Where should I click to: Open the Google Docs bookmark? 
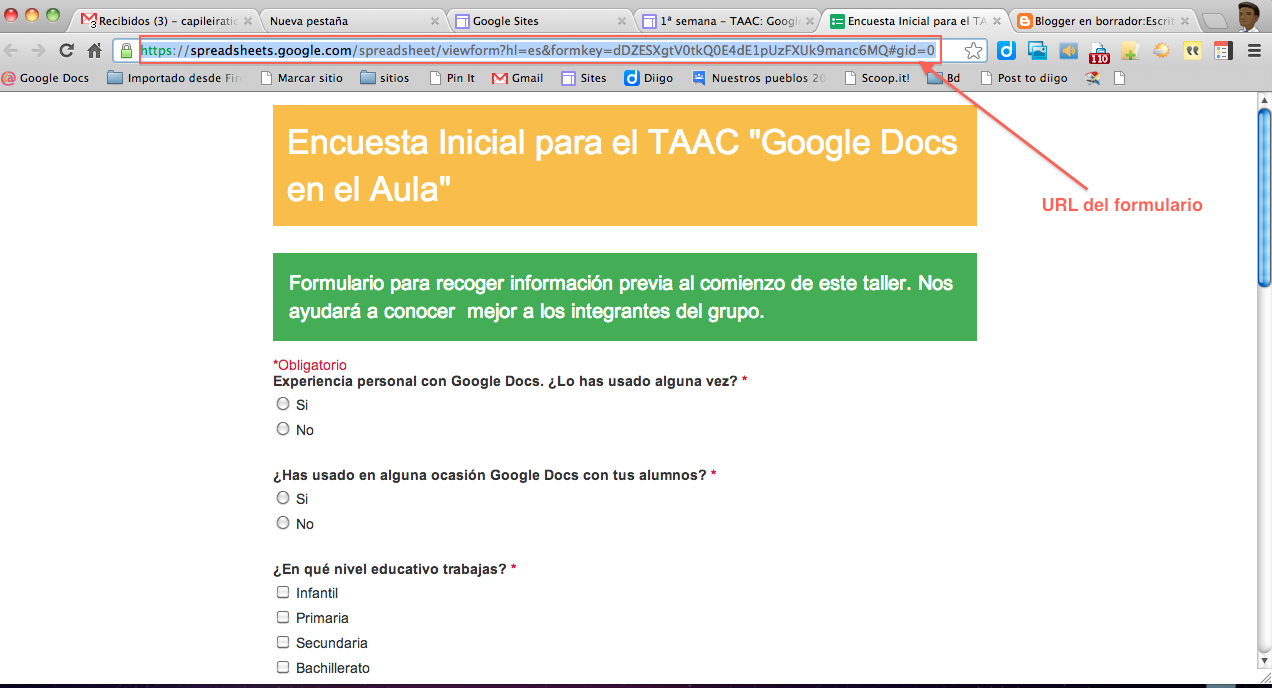pos(46,78)
